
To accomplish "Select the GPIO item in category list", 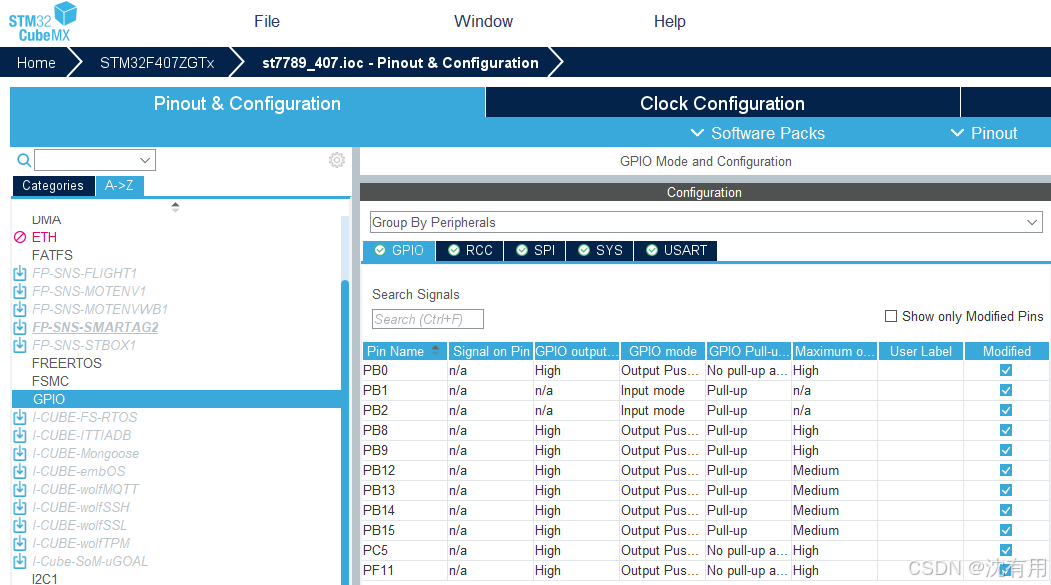I will [176, 399].
